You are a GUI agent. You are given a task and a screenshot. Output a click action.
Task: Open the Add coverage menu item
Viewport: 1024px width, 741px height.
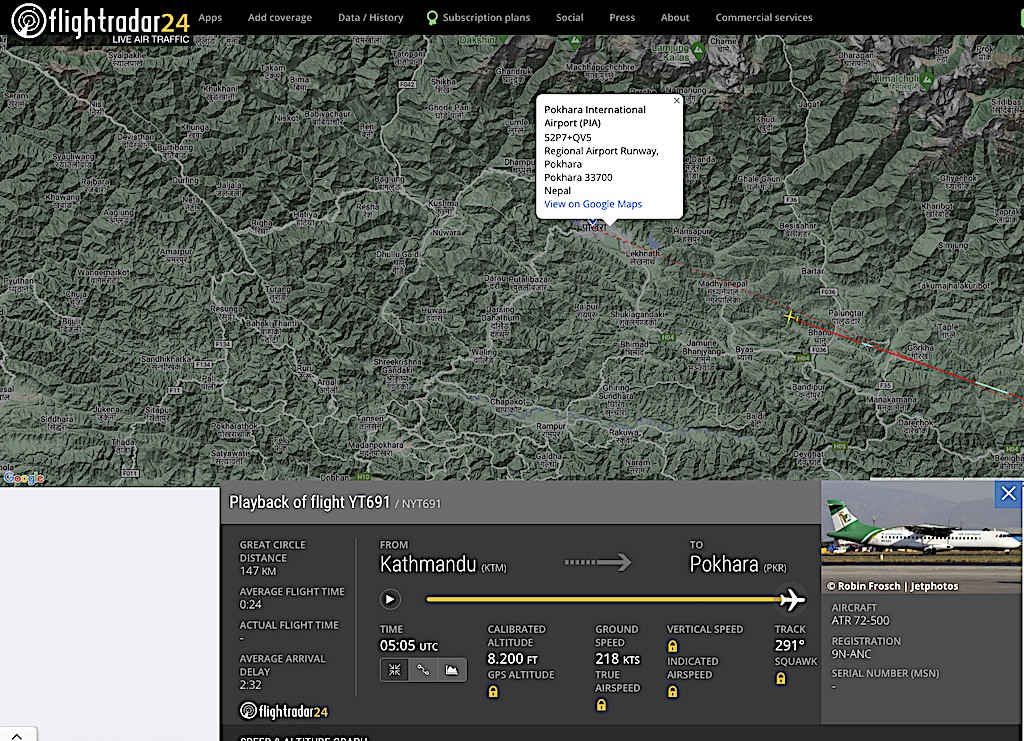coord(280,18)
